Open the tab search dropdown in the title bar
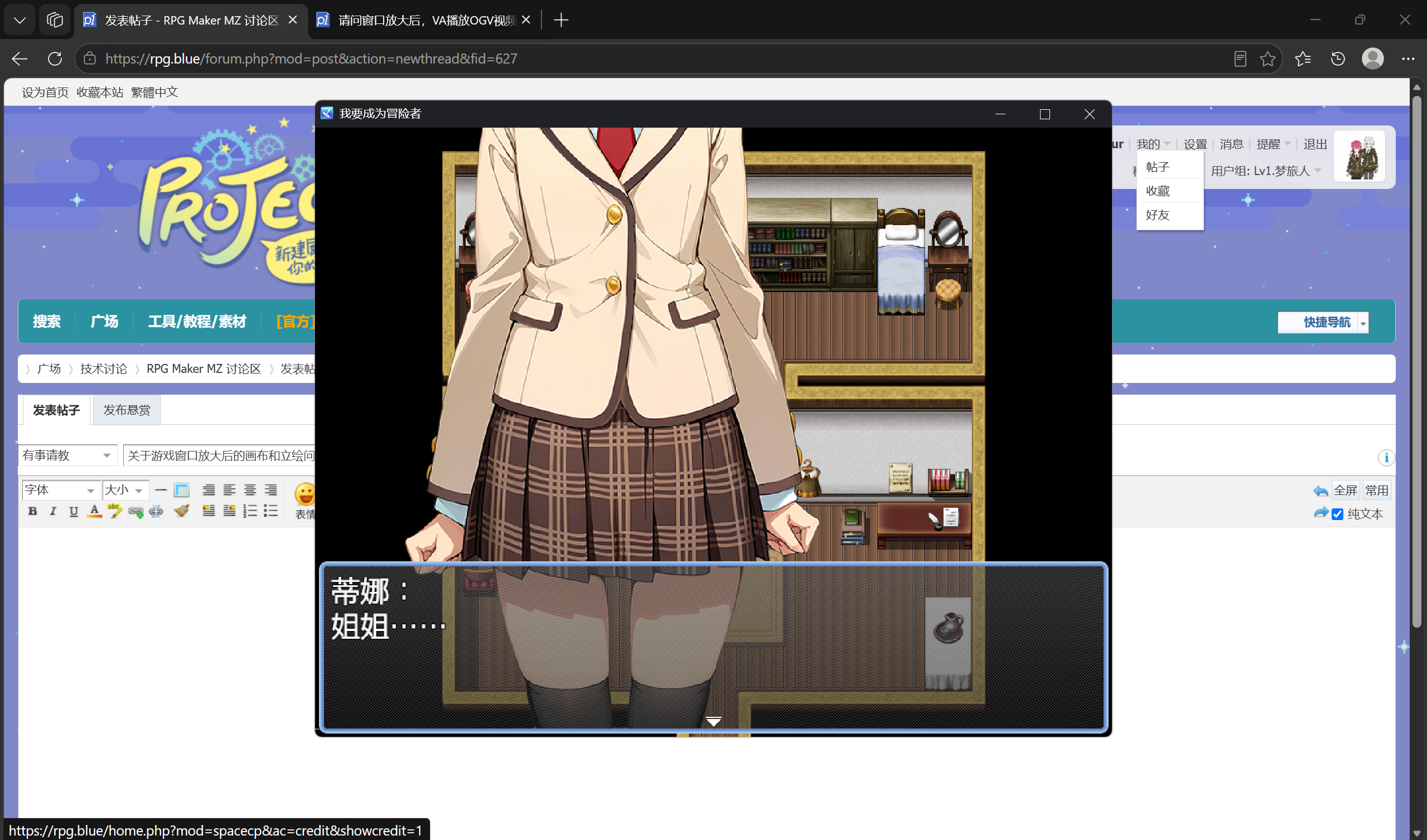This screenshot has height=840, width=1427. (x=20, y=21)
